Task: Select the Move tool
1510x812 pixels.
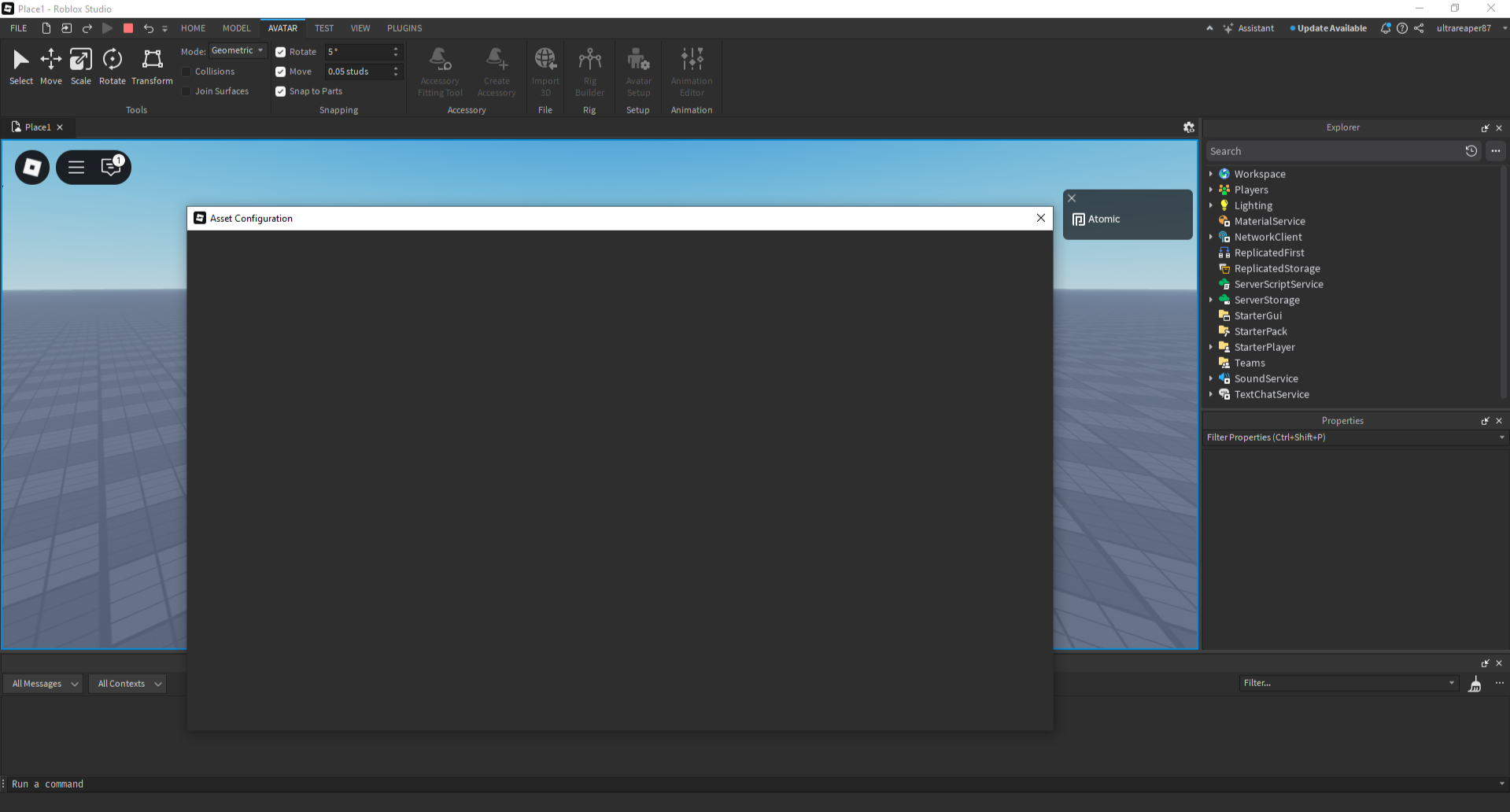Action: (x=50, y=66)
